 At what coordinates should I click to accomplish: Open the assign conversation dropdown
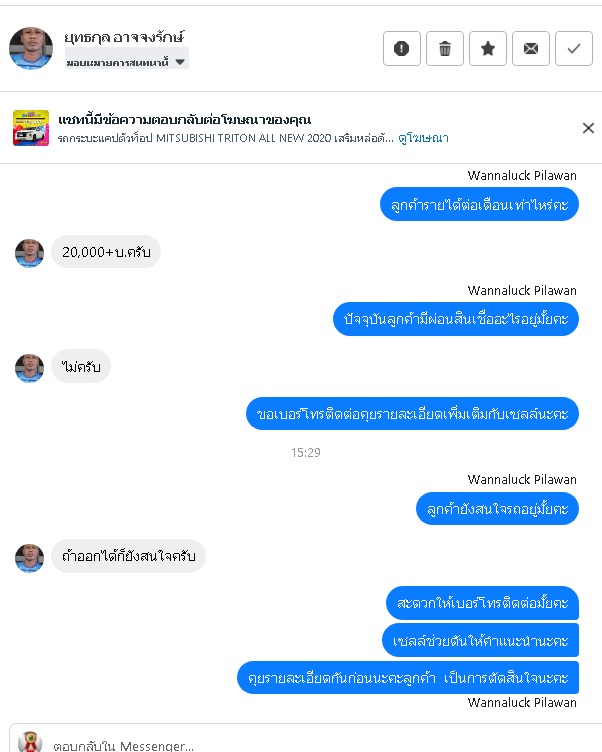(x=127, y=62)
